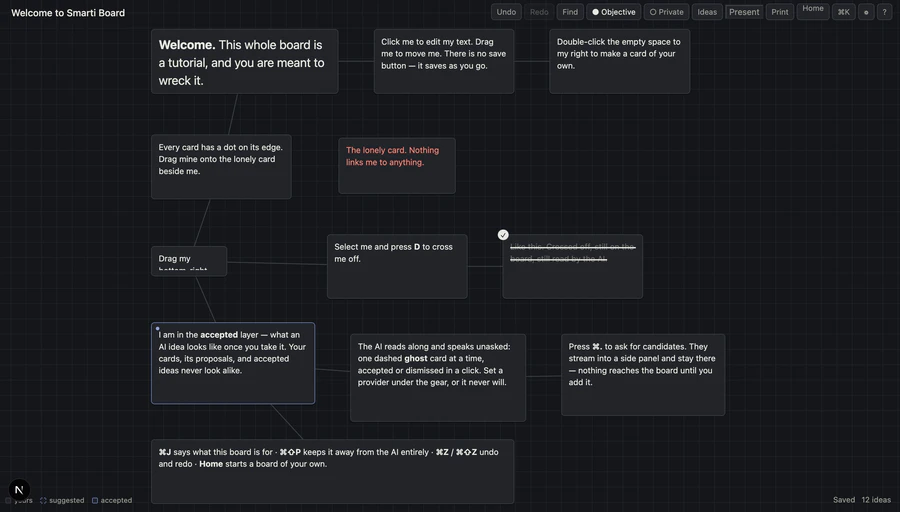Switch to Present mode
This screenshot has width=900, height=512.
[x=744, y=12]
